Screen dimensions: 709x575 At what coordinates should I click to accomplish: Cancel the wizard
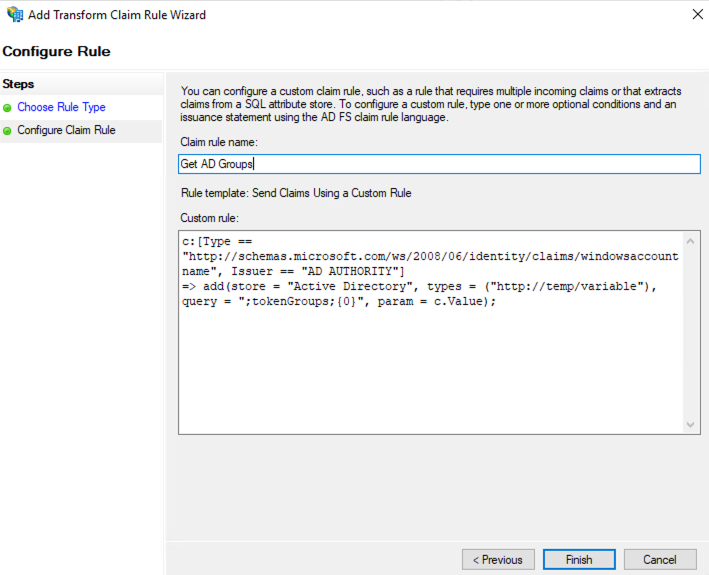(x=660, y=560)
